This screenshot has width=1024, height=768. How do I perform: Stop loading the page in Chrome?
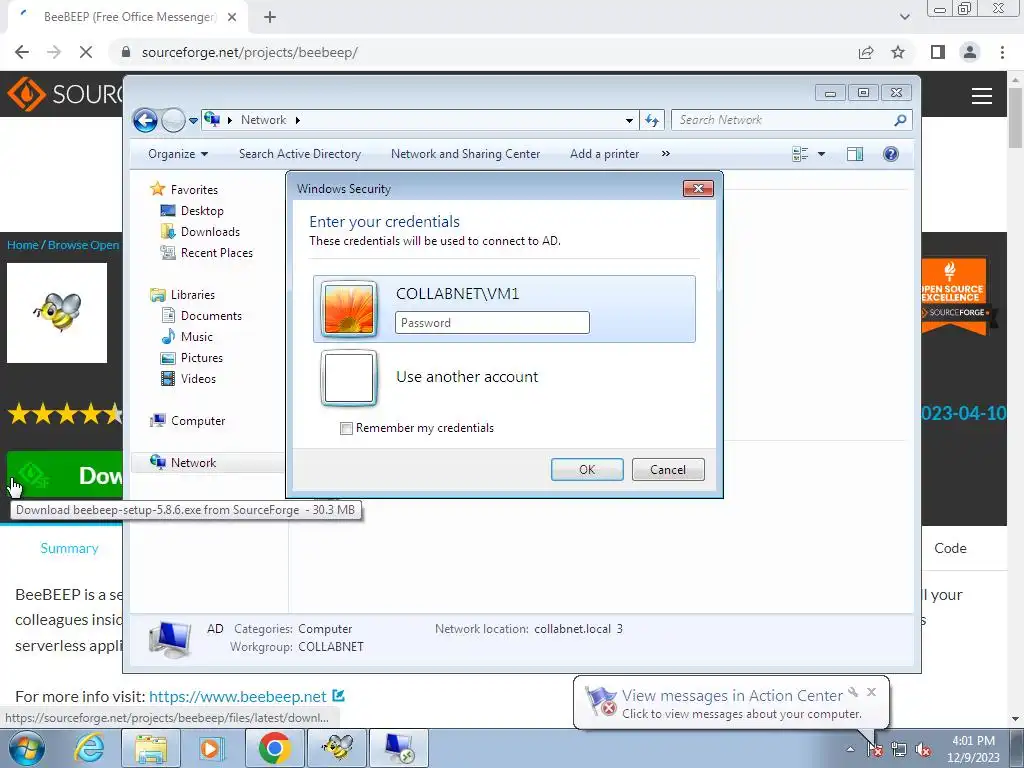pyautogui.click(x=86, y=52)
